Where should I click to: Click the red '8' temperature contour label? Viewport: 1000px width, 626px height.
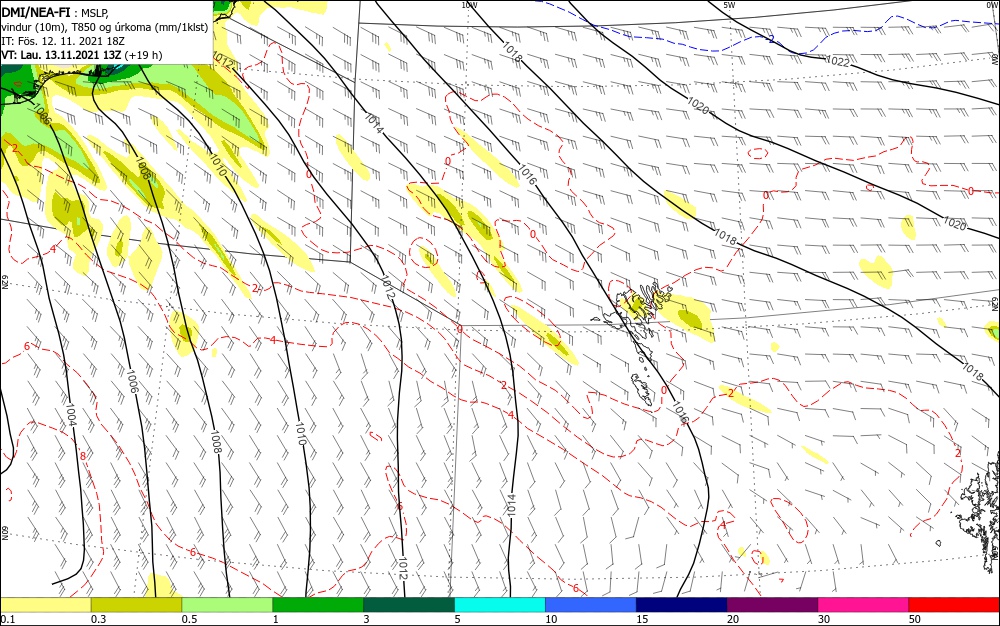point(83,456)
